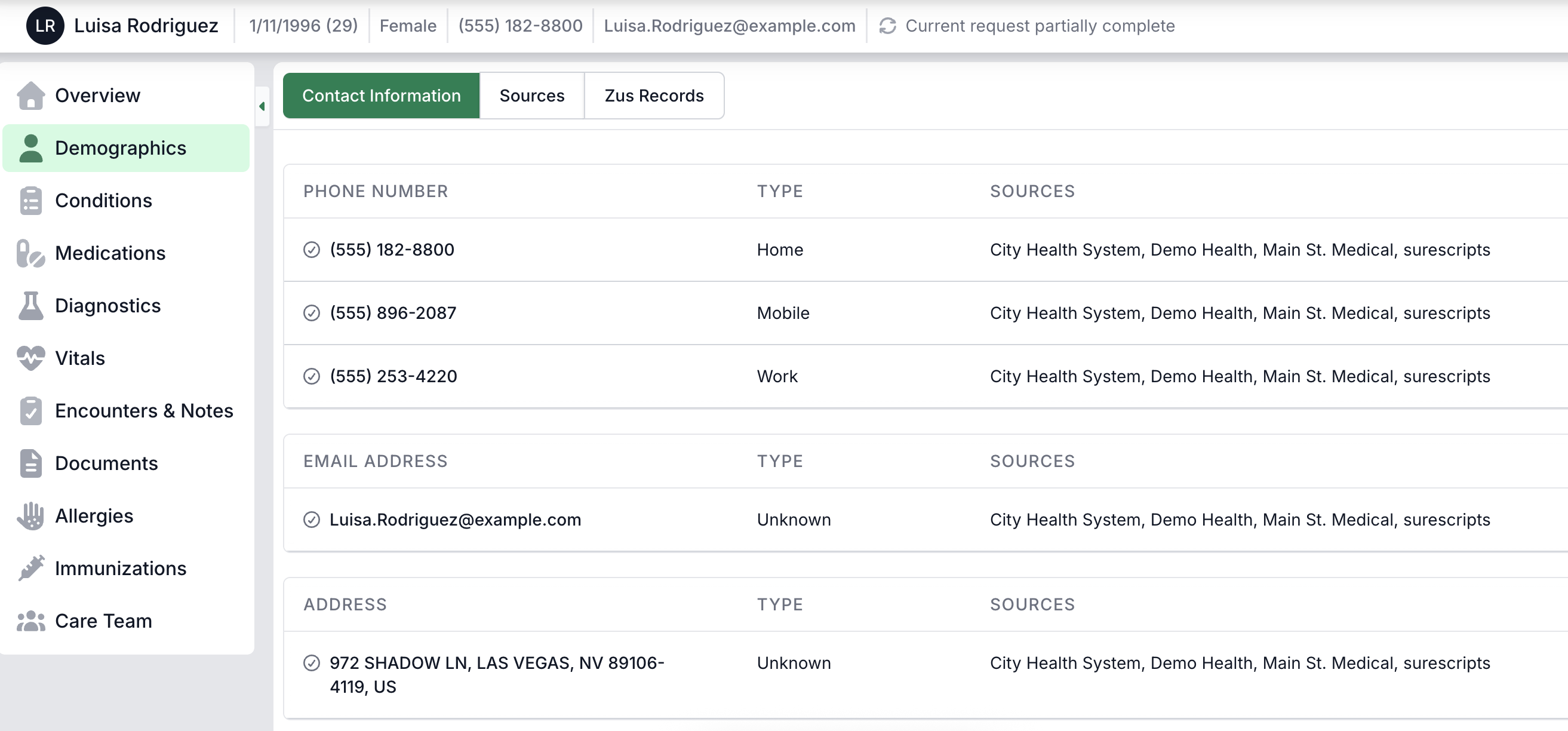Click check circle next to (555) 896-2087

point(312,313)
